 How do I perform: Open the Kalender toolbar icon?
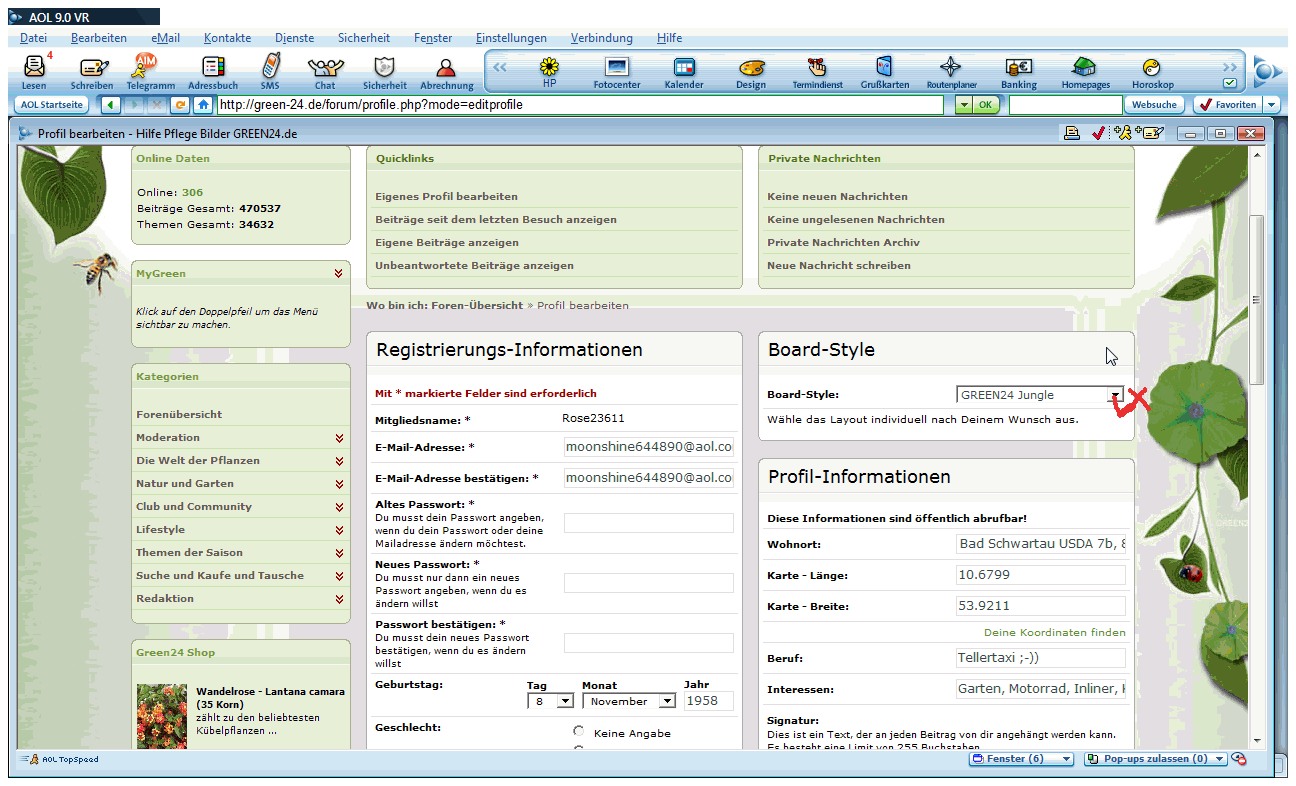[x=684, y=69]
